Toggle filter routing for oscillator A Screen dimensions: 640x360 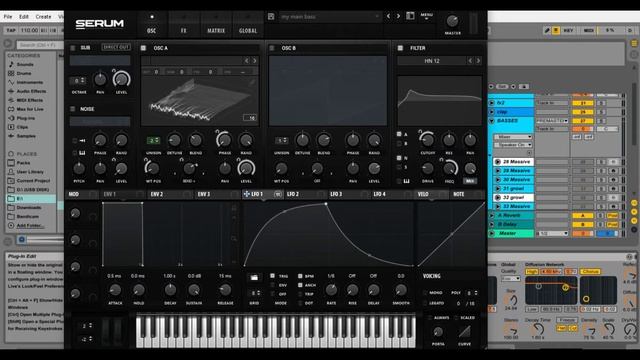click(x=399, y=134)
